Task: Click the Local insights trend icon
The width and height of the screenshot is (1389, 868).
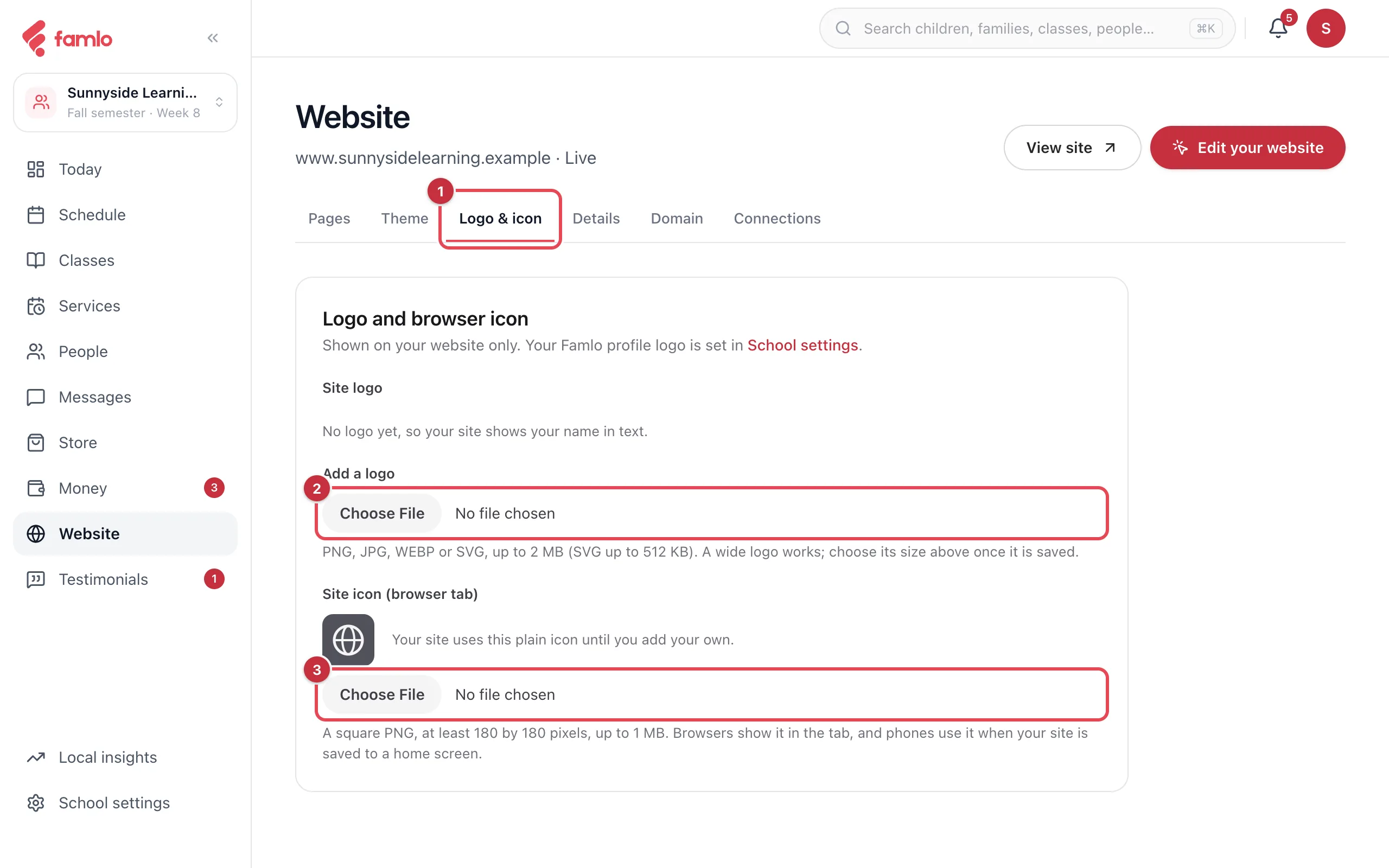Action: (x=36, y=757)
